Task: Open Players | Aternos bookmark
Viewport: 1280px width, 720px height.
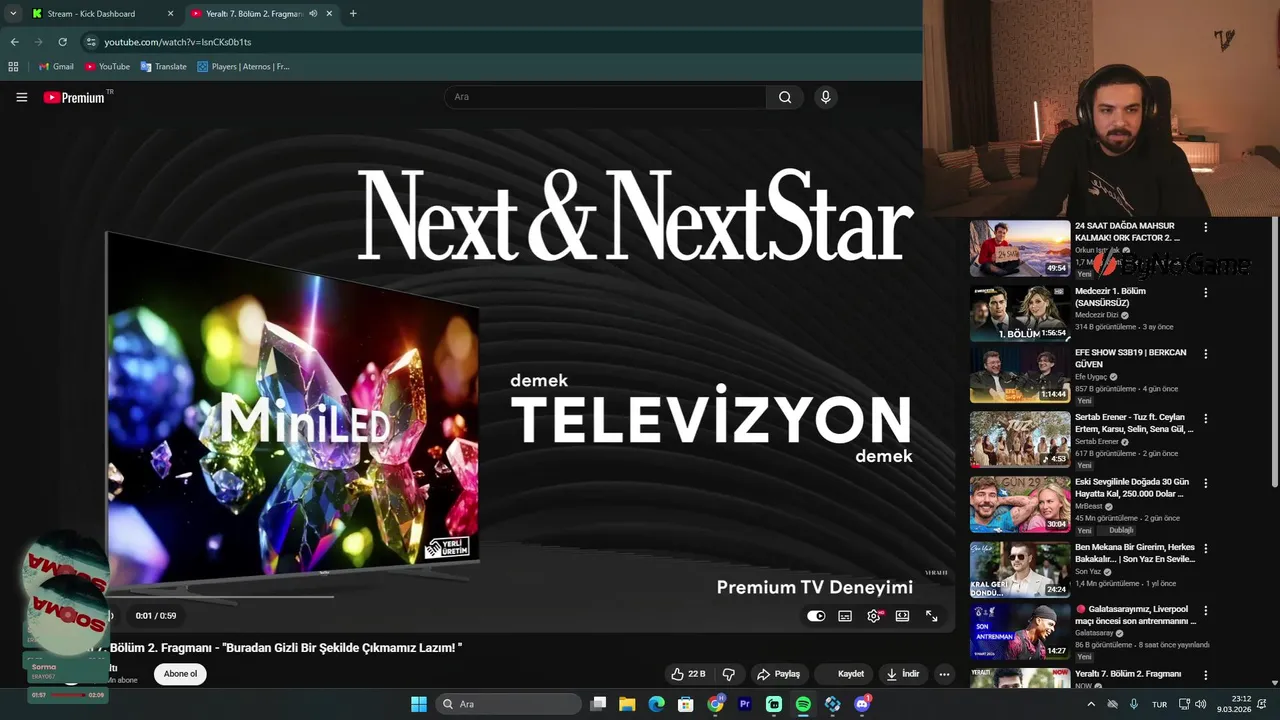Action: click(x=243, y=66)
